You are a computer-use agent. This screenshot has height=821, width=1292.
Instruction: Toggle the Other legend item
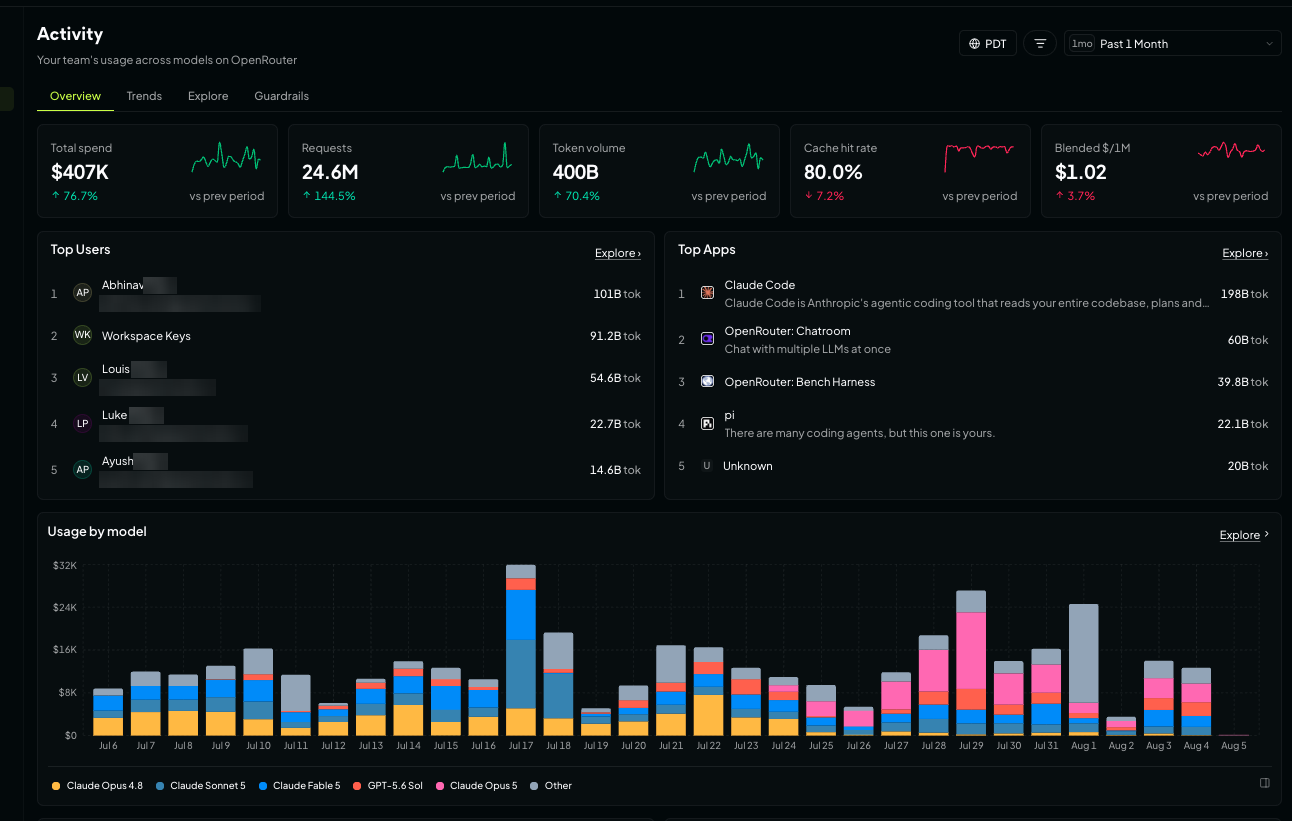551,786
